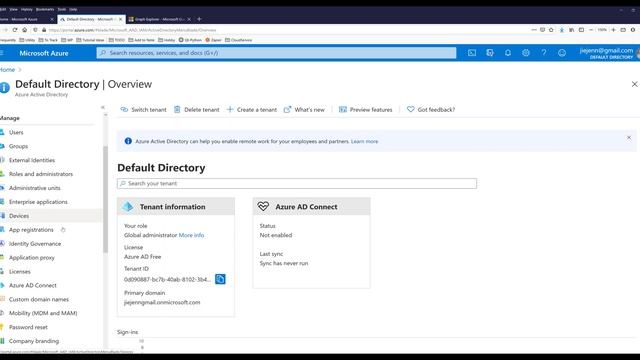Open Azure Cloud Shell from header
Viewport: 640px width, 360px height.
(x=472, y=53)
